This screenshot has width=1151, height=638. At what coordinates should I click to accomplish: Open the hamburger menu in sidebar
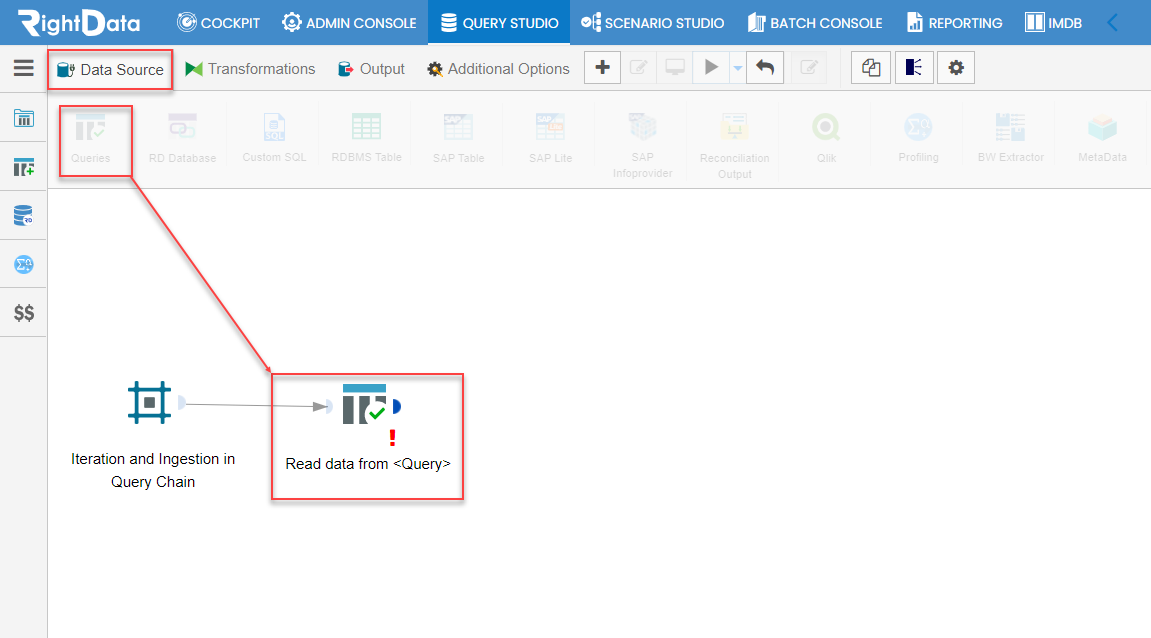[x=23, y=68]
